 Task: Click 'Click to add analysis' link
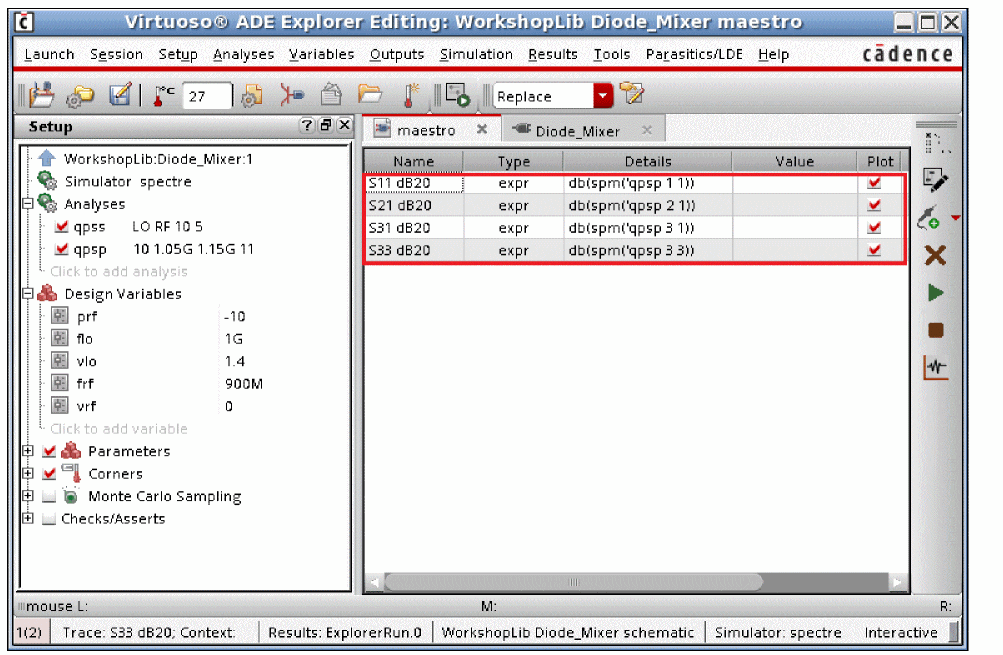[x=119, y=272]
